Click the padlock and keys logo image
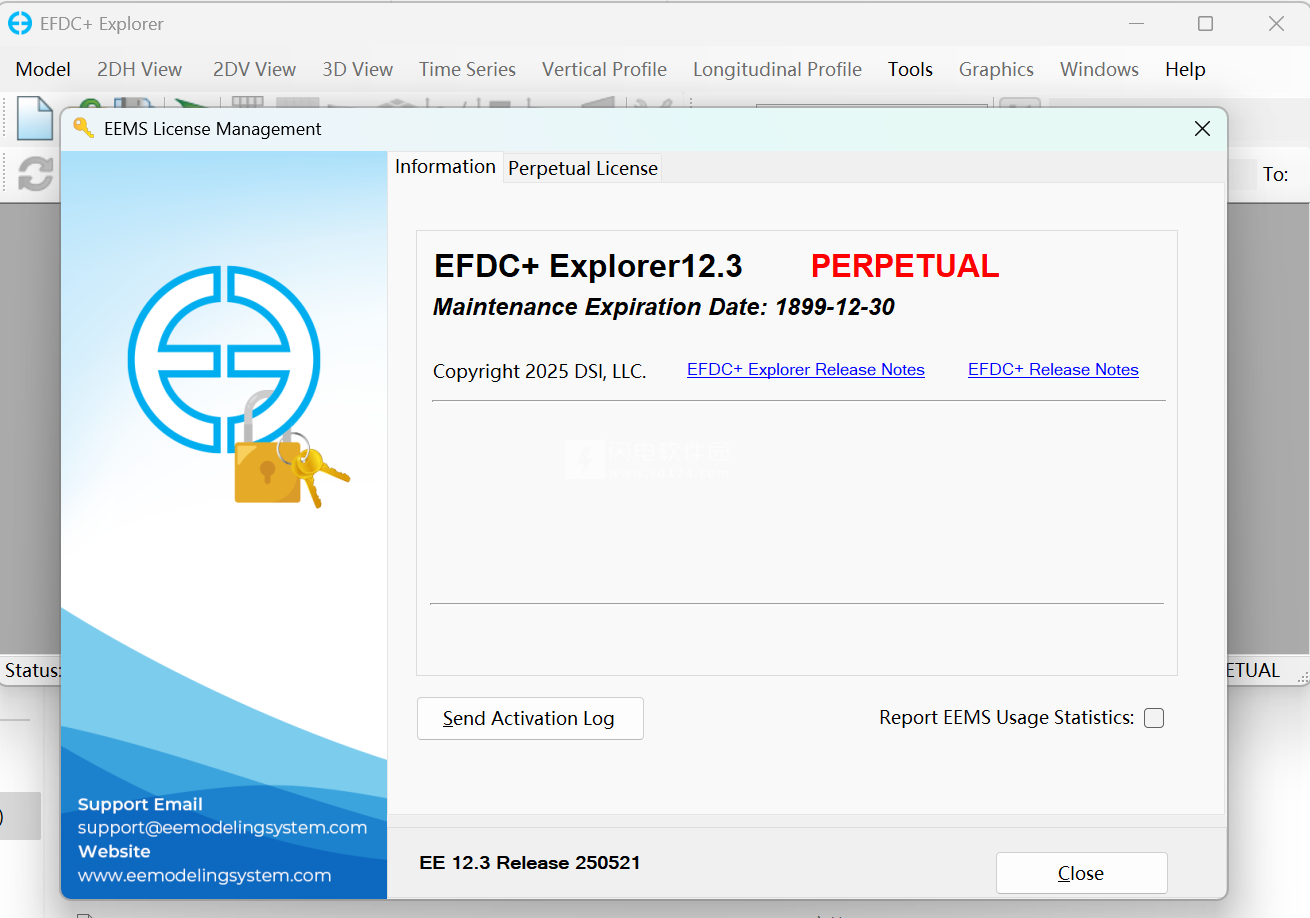This screenshot has height=918, width=1310. [290, 448]
